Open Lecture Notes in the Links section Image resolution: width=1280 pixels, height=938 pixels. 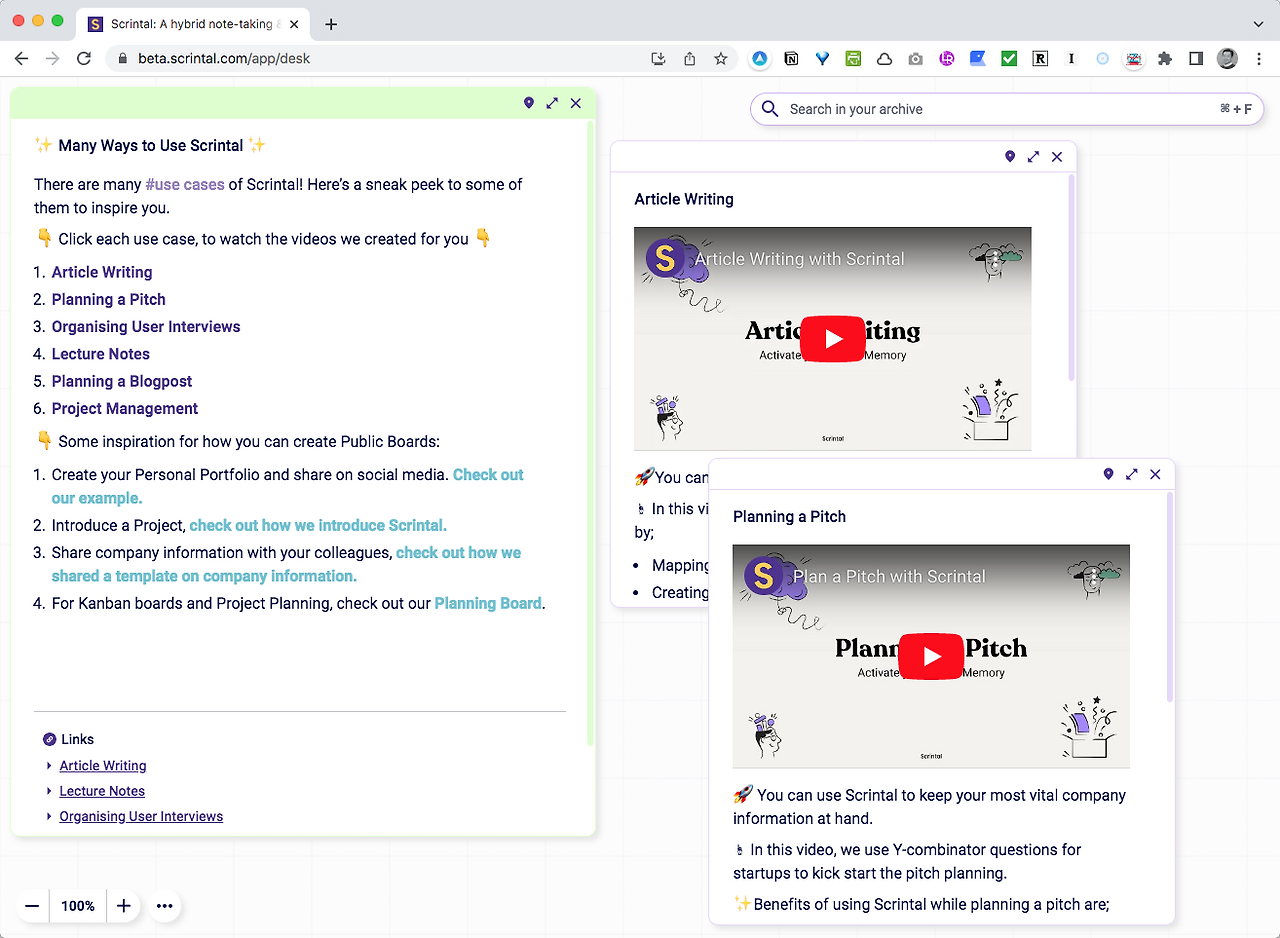pyautogui.click(x=102, y=791)
